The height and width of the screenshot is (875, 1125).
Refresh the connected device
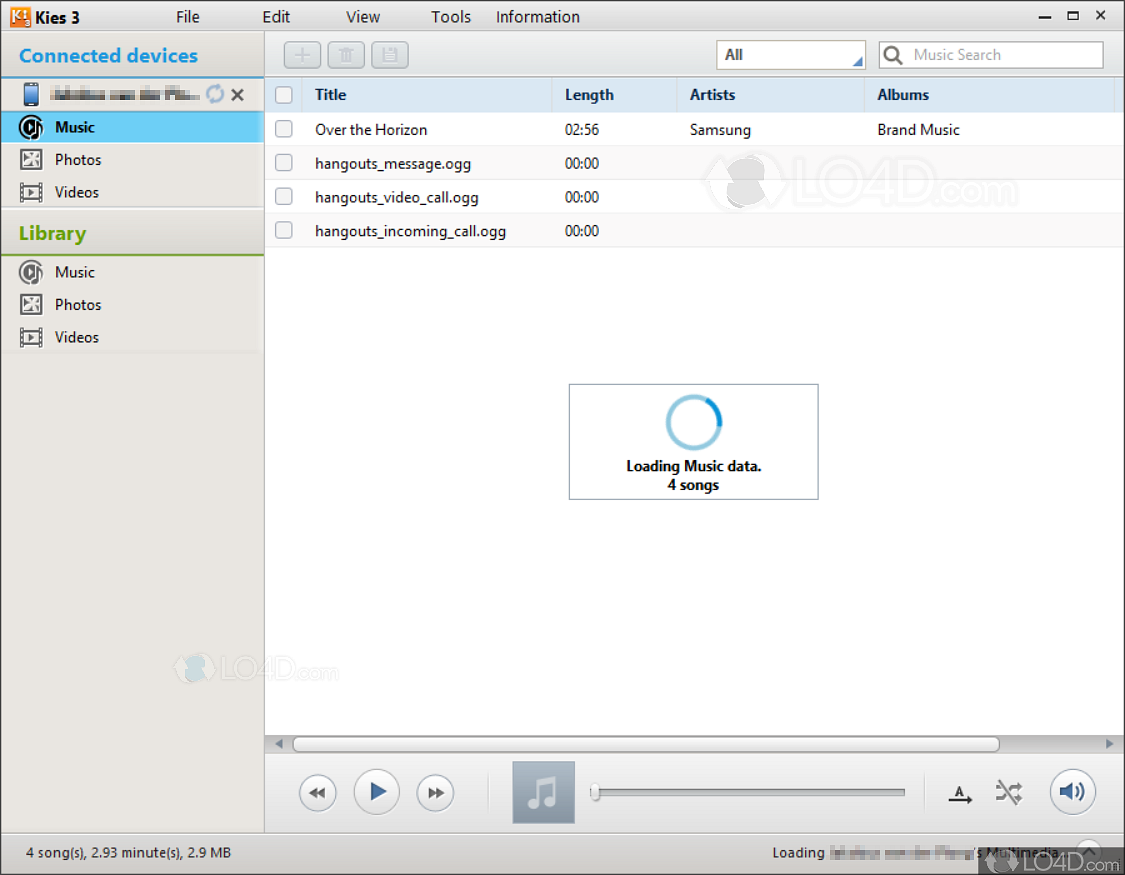[215, 94]
